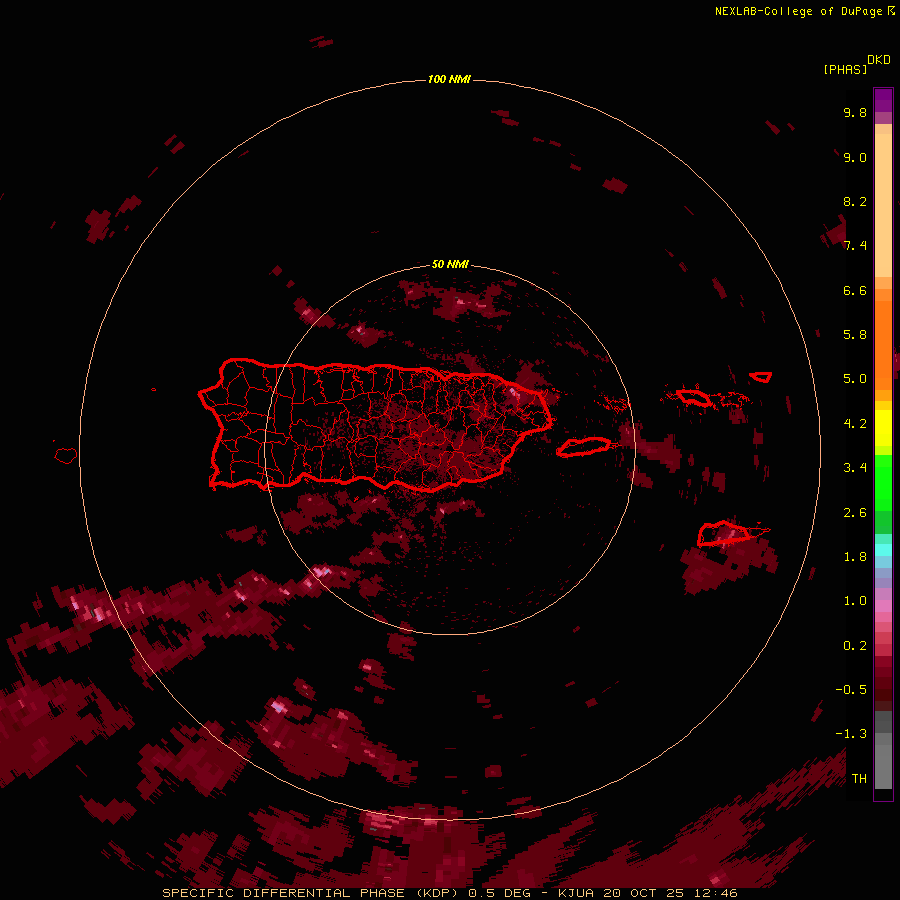900x900 pixels.
Task: Click the SPECIFIC DIFFERENTIAL PHASE (KDP) caption
Action: tap(312, 893)
